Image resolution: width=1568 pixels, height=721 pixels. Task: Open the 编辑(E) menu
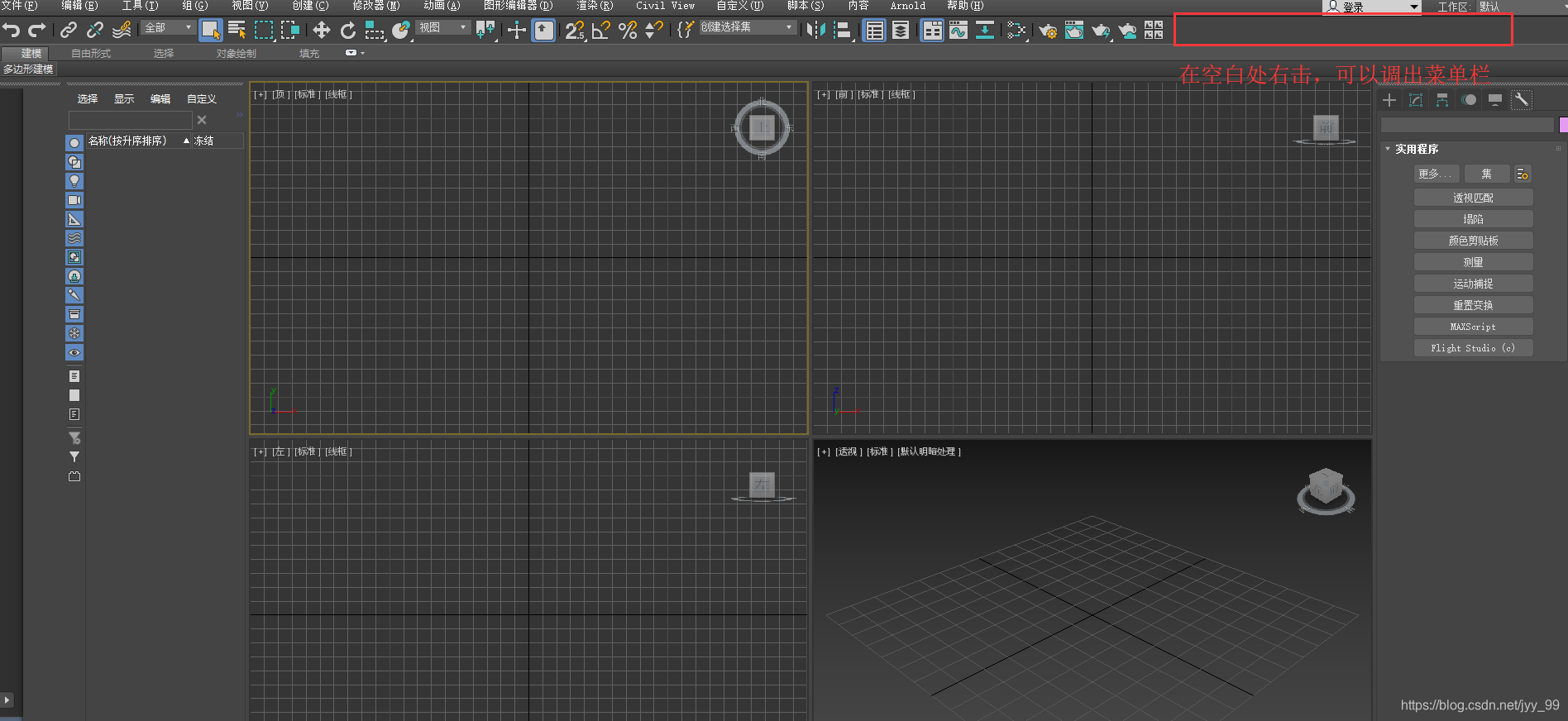(79, 6)
